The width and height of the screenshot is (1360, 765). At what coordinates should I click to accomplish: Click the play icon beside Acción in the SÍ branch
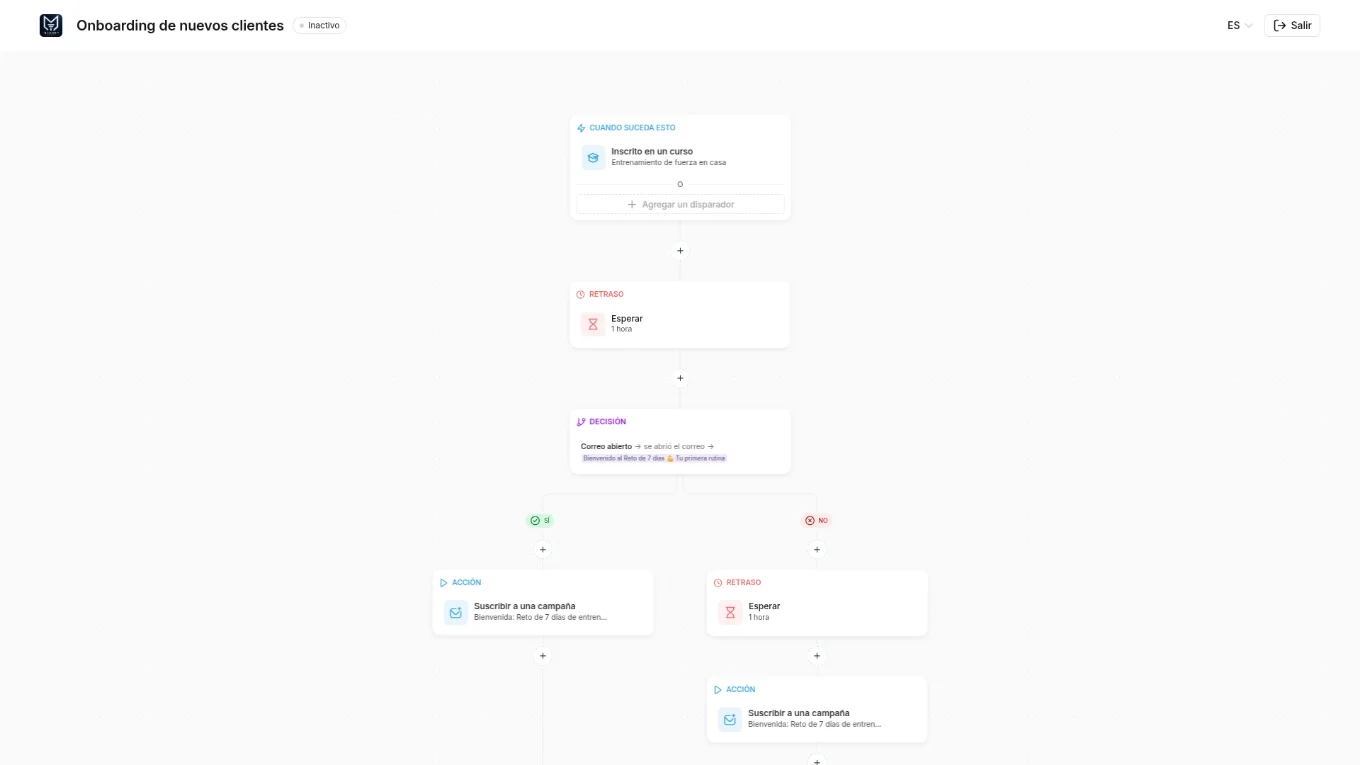444,583
